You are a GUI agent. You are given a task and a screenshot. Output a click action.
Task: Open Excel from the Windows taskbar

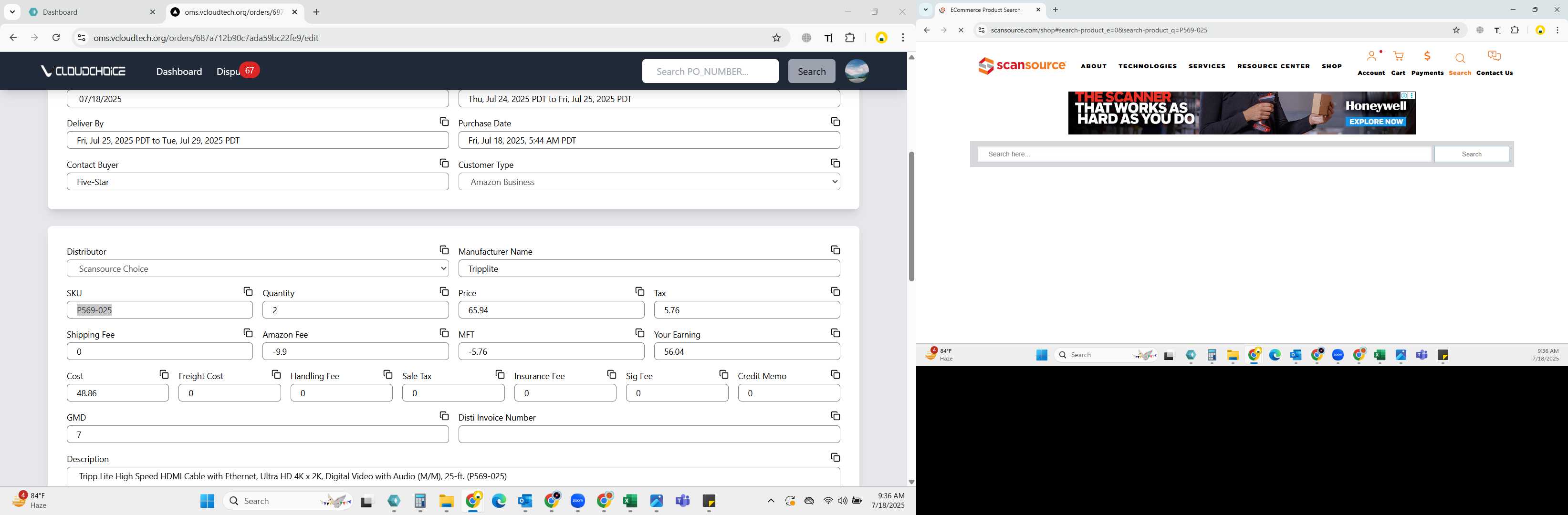point(630,501)
